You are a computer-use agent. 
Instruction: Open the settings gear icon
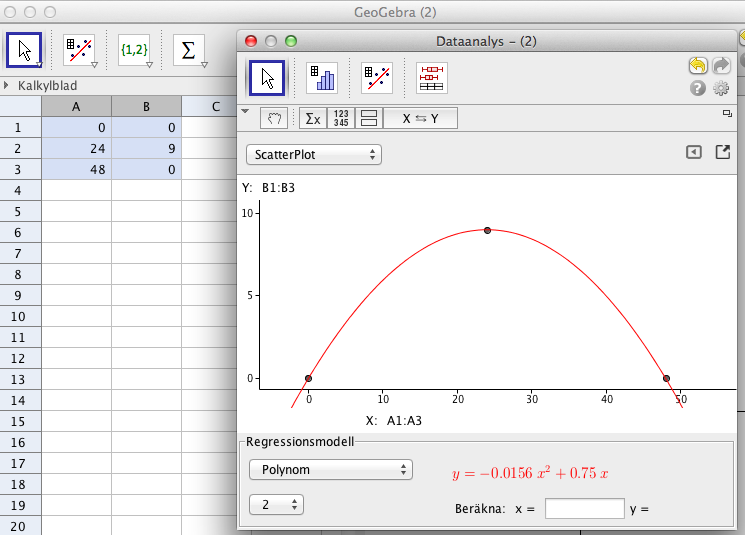click(x=721, y=88)
